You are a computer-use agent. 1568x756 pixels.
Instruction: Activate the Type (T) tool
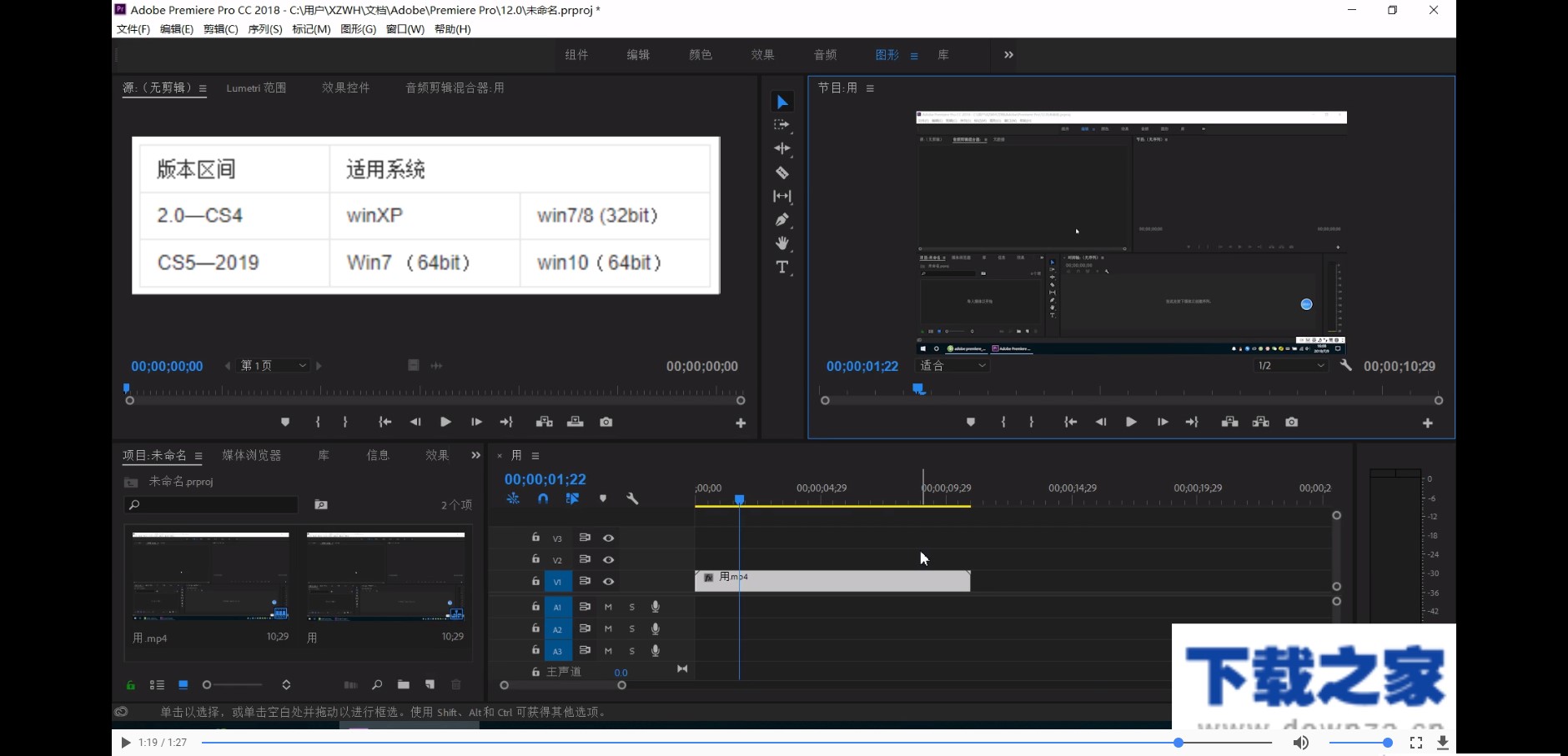[x=781, y=268]
